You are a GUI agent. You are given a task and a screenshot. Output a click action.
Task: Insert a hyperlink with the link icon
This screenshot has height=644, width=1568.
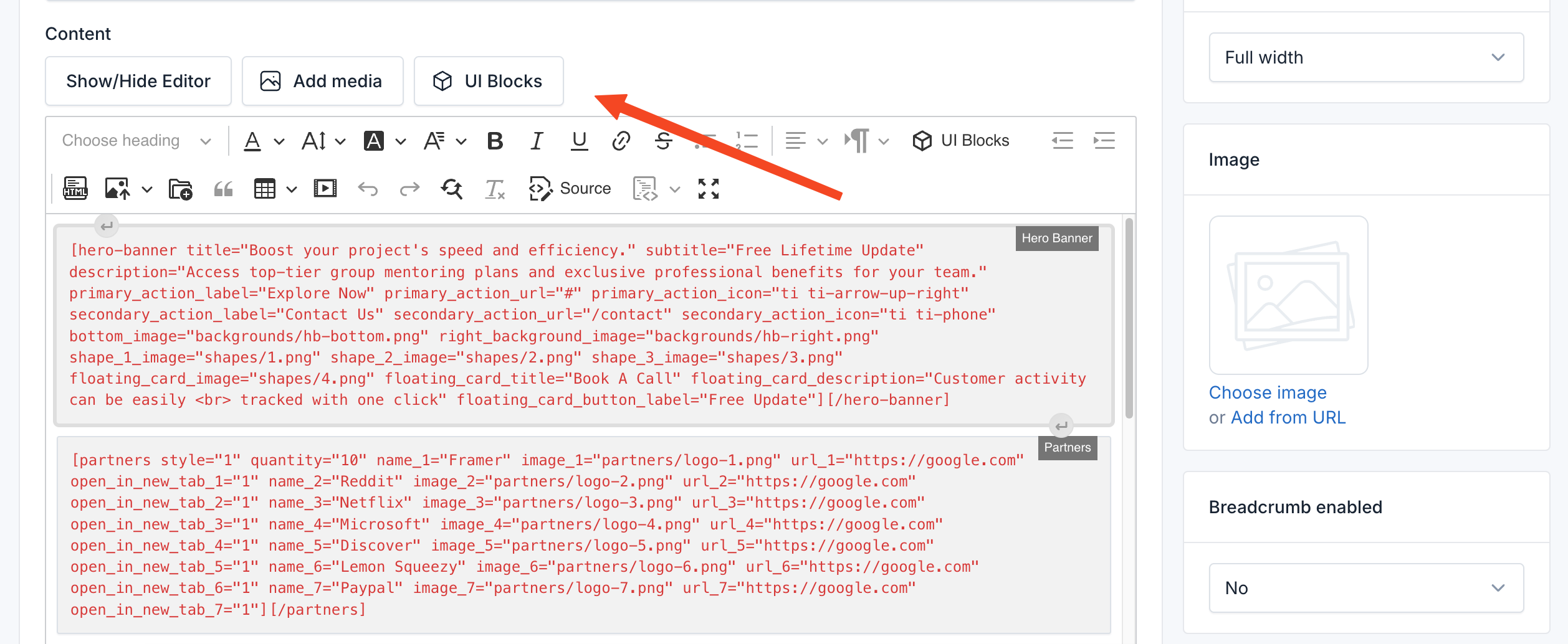(621, 141)
